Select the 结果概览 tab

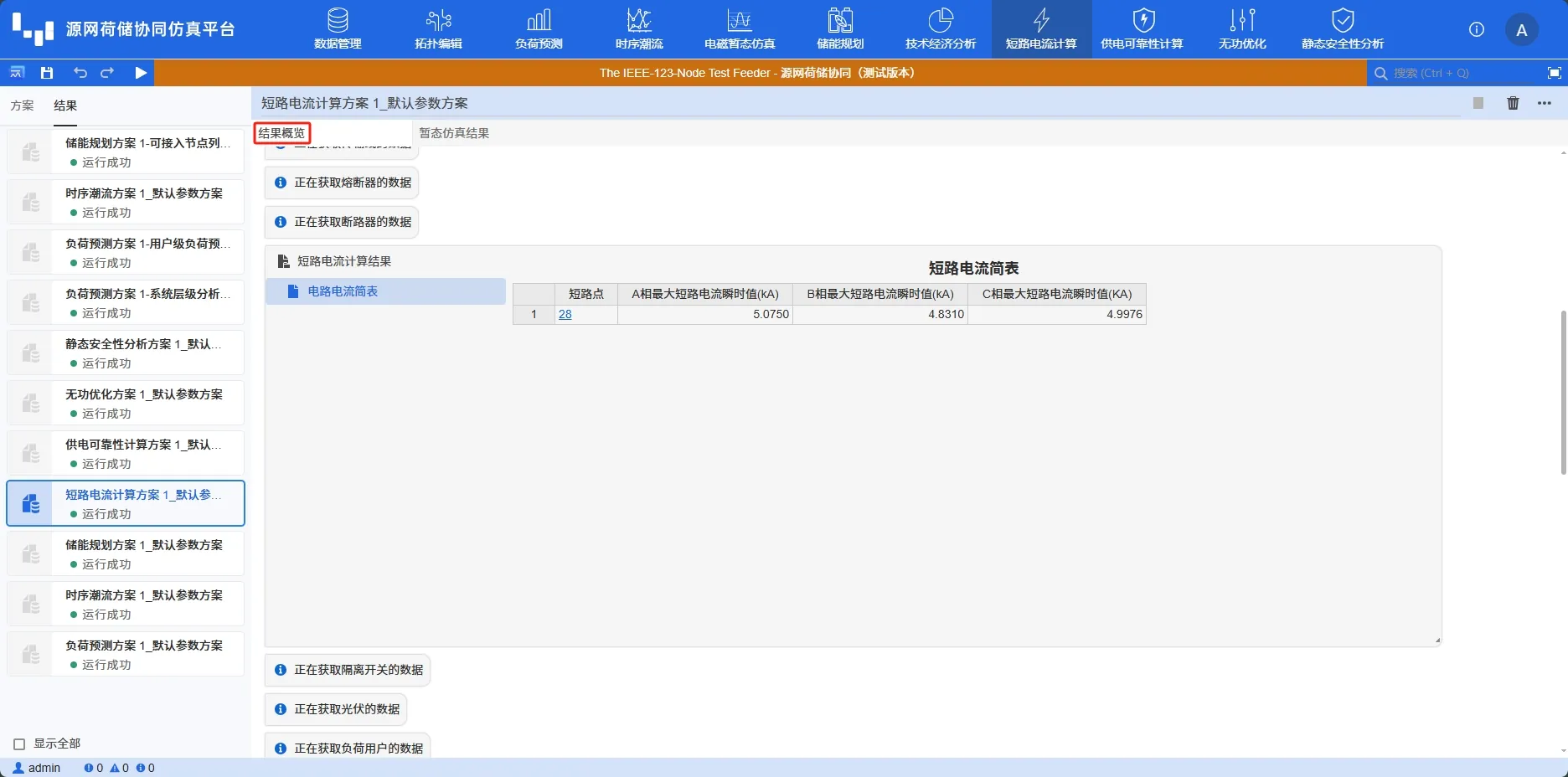click(x=282, y=133)
